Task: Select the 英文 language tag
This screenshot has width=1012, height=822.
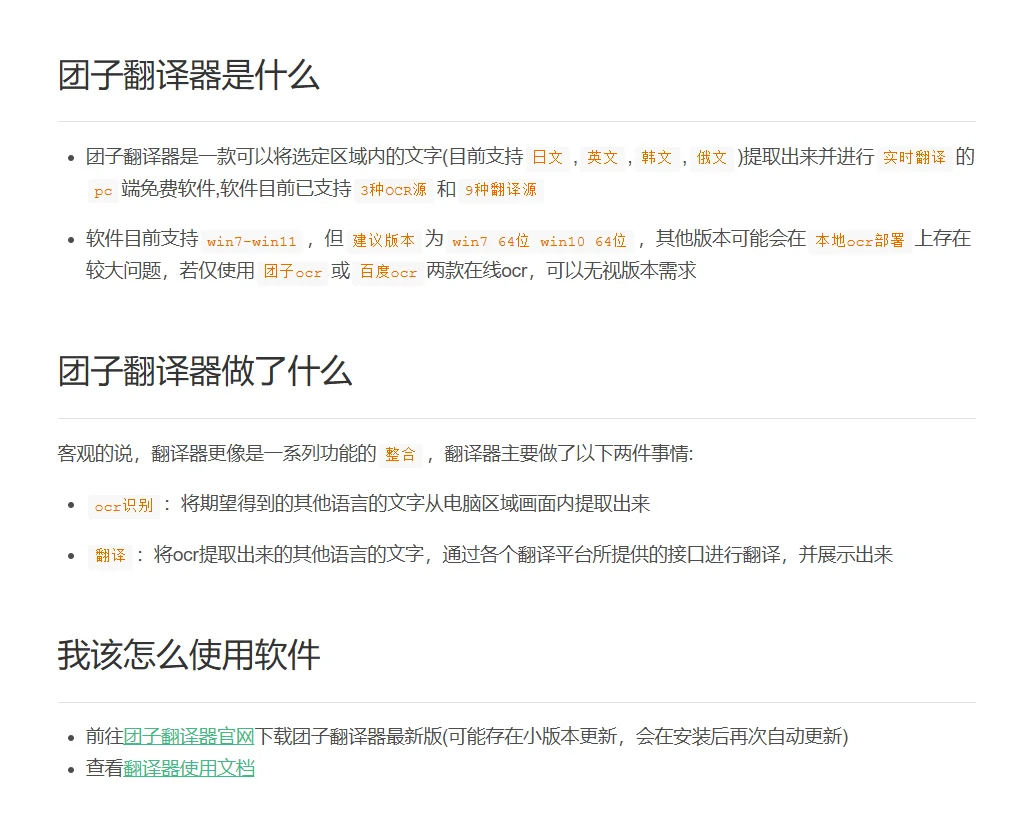Action: 603,157
